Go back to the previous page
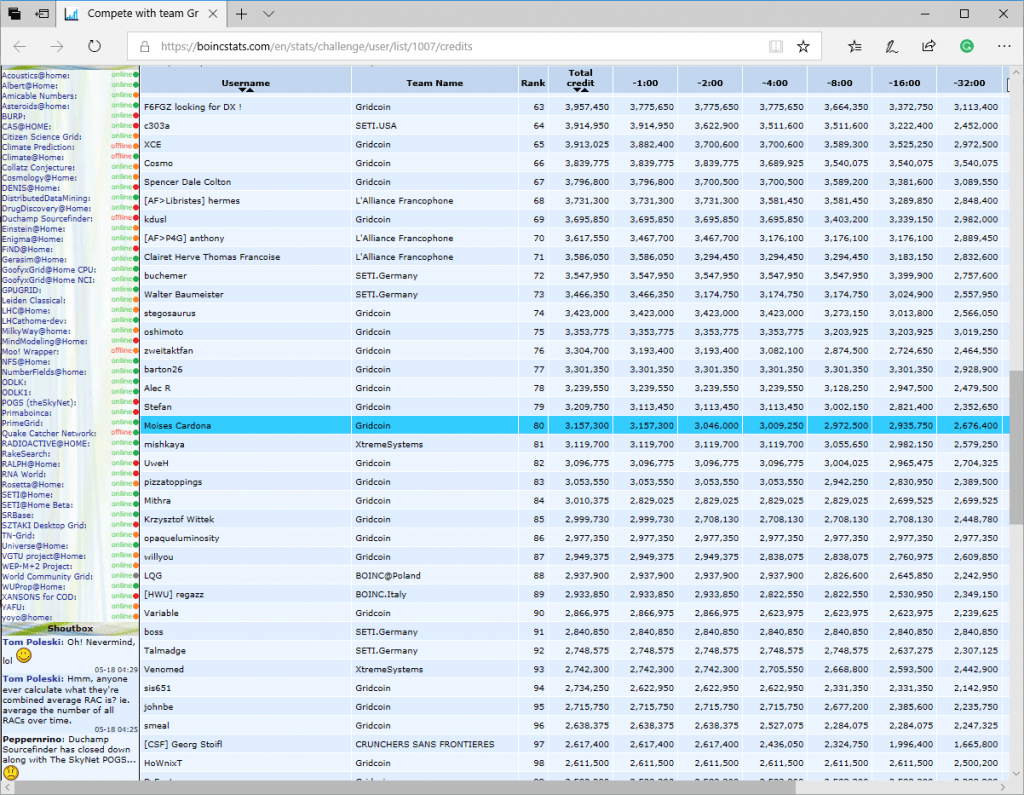Screen dimensions: 1024x795 [x=20, y=46]
